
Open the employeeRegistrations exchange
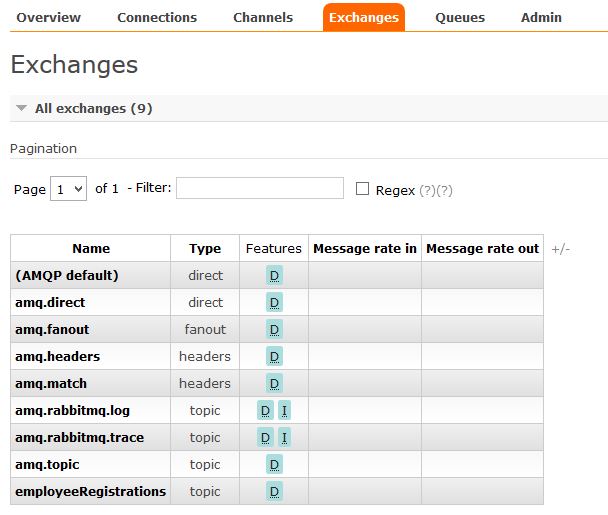(90, 491)
